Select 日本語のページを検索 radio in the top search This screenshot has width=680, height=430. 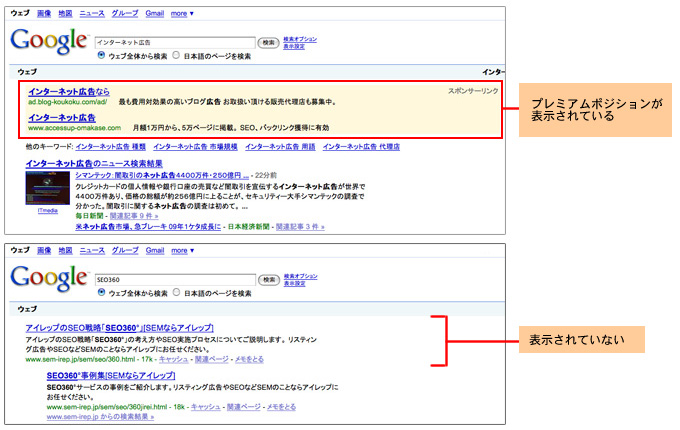pos(177,56)
